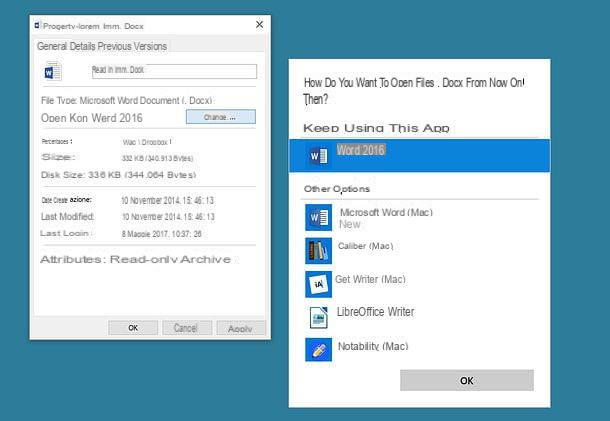Click Cancel in Properties dialog

pos(187,328)
